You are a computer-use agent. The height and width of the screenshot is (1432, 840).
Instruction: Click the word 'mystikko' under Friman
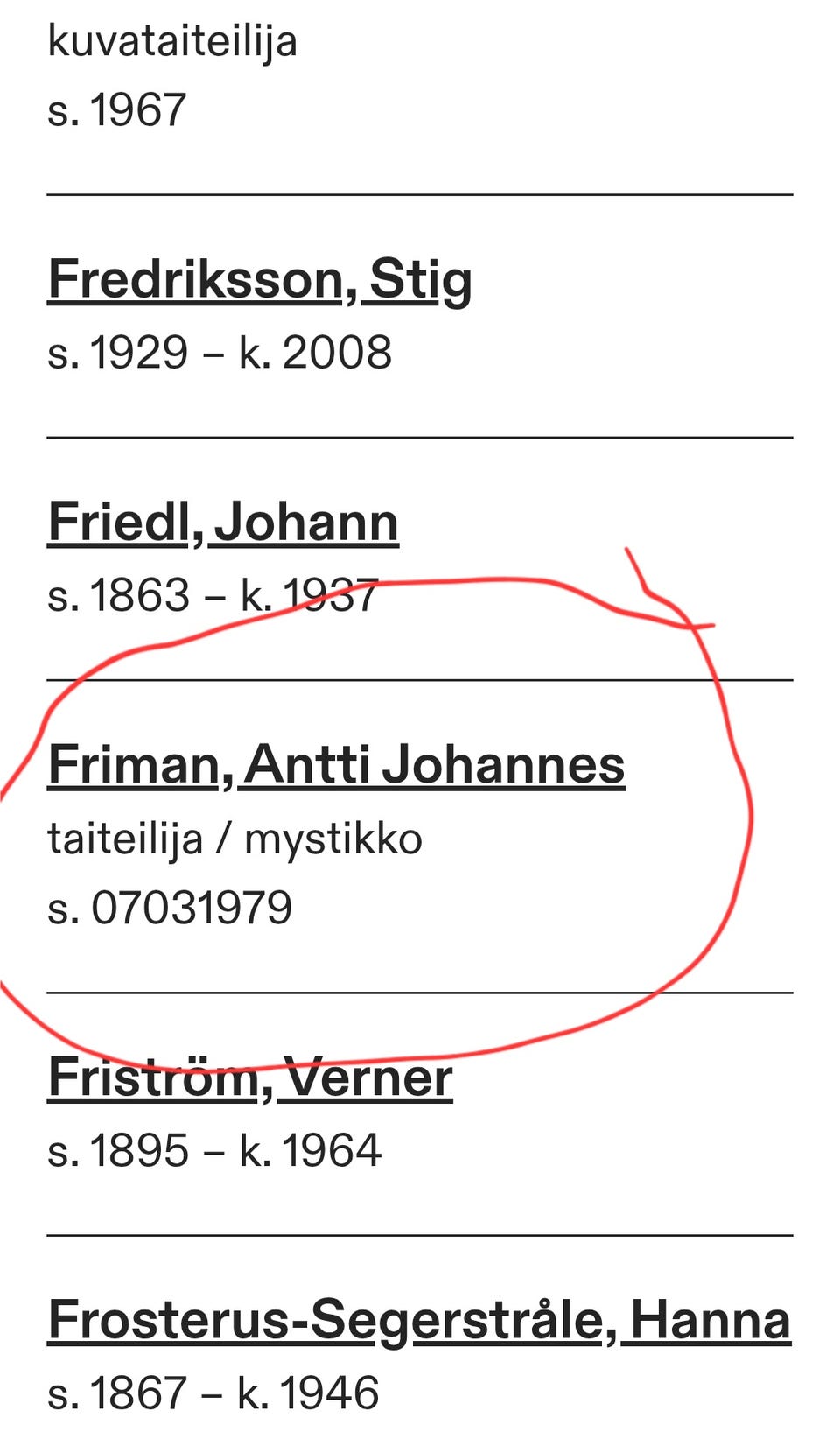point(333,839)
